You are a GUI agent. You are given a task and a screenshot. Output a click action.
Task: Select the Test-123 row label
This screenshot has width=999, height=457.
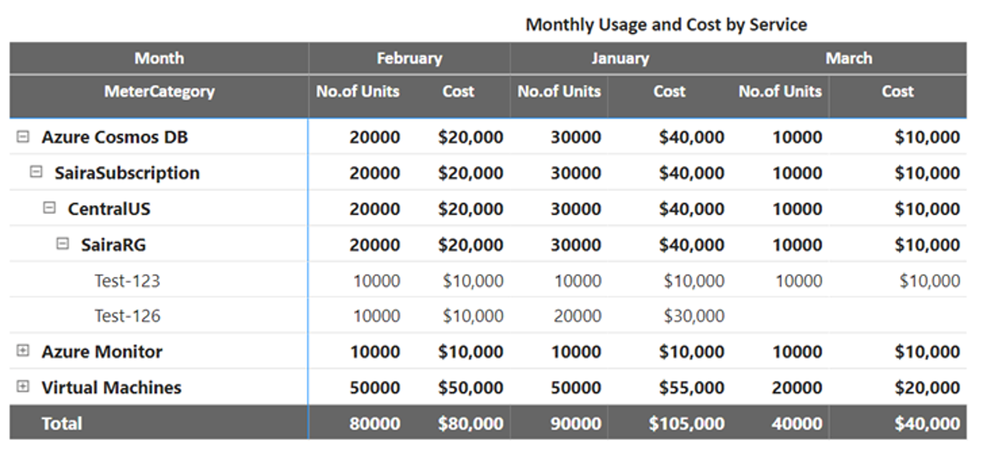127,281
